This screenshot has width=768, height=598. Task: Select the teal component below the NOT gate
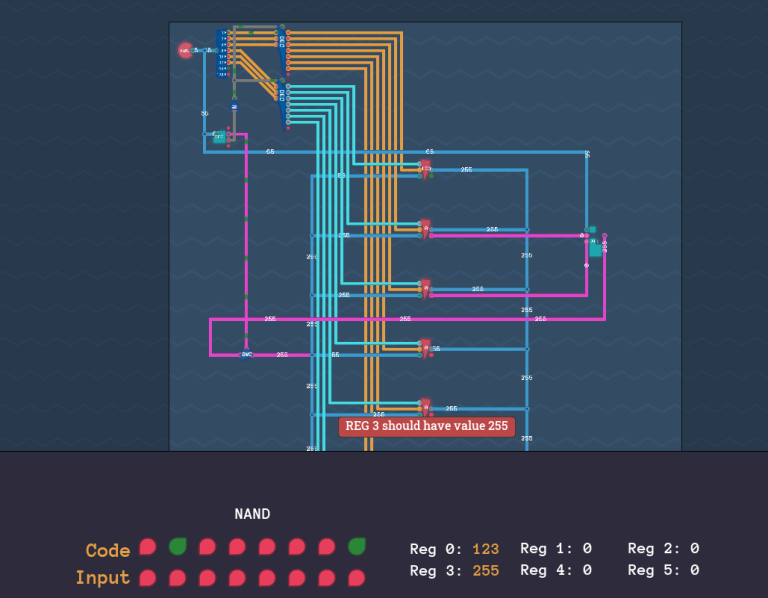click(219, 137)
